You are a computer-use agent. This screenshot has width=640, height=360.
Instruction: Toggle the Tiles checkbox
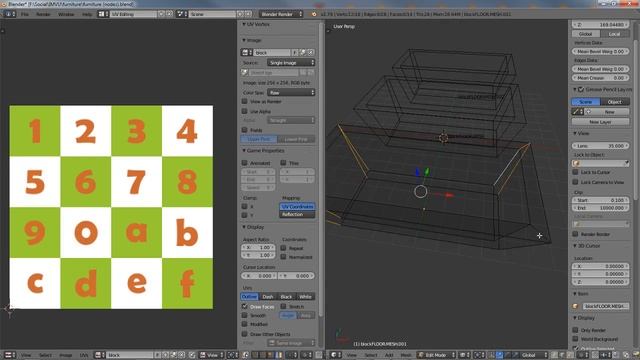point(283,163)
